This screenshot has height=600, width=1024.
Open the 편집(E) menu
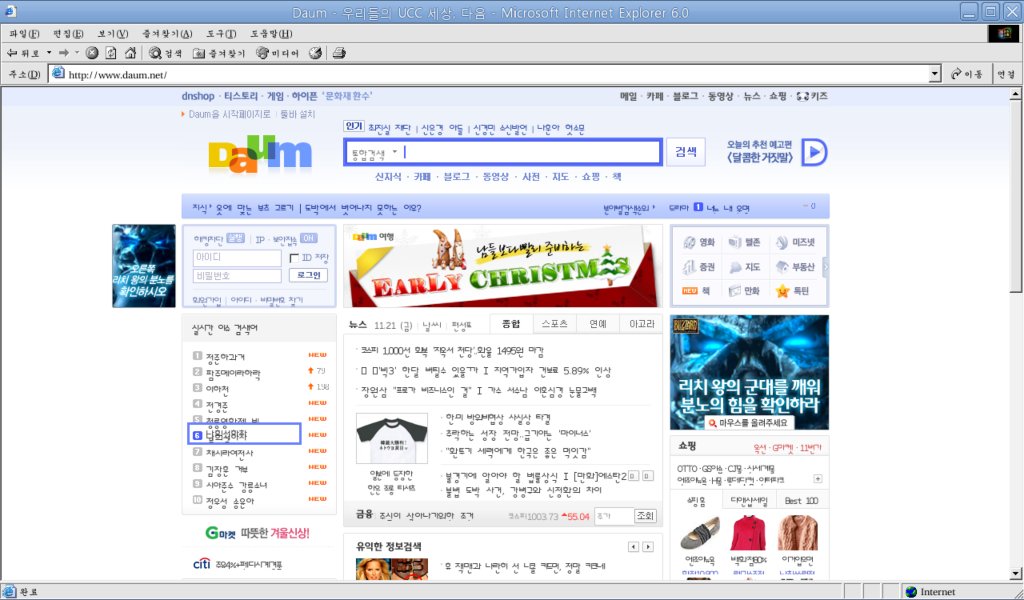click(68, 33)
